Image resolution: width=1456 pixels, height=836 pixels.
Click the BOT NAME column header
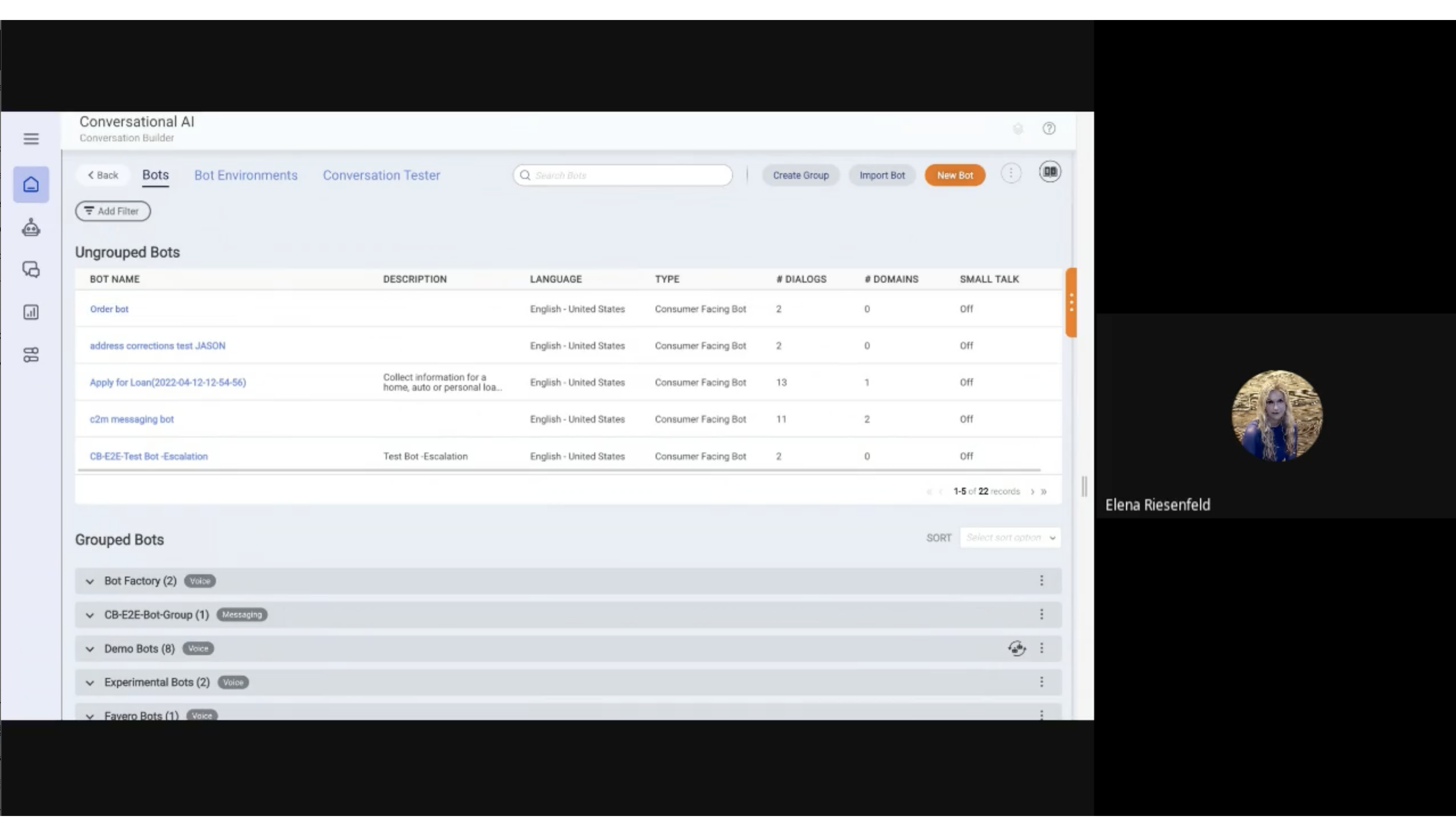[x=115, y=279]
